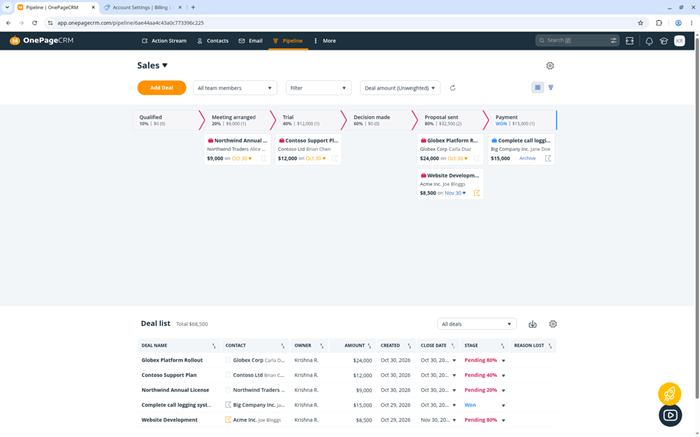The width and height of the screenshot is (700, 437).
Task: Export deal list with download icon
Action: point(533,324)
